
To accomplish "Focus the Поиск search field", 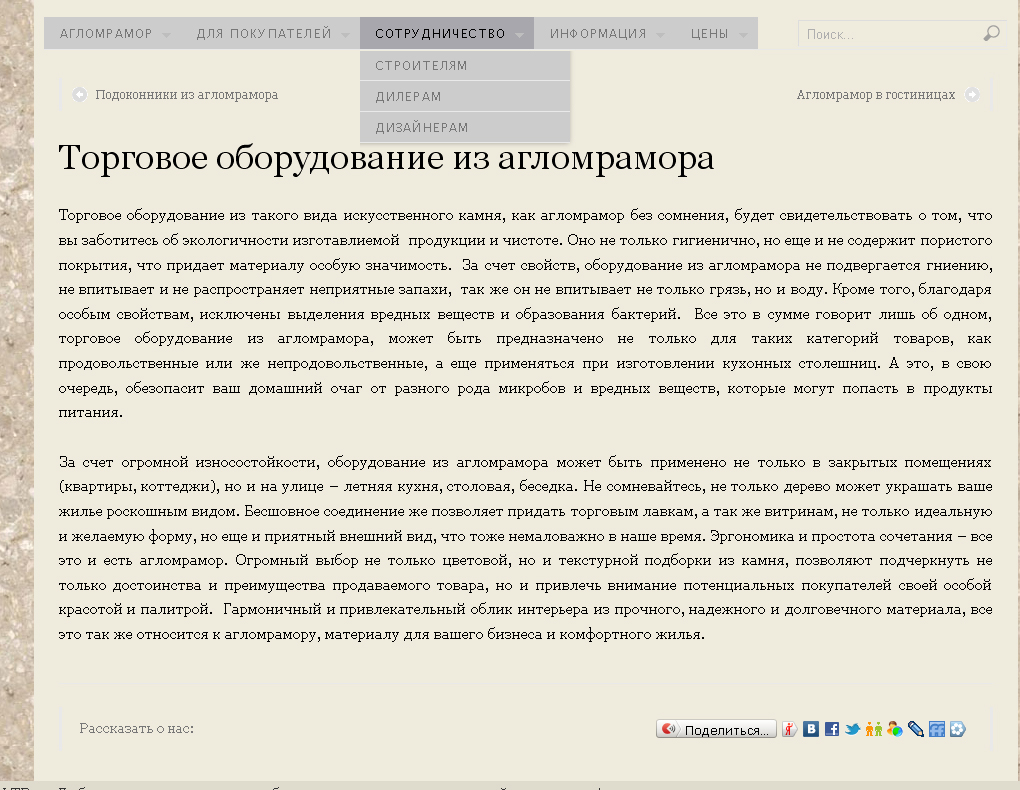I will click(x=890, y=34).
